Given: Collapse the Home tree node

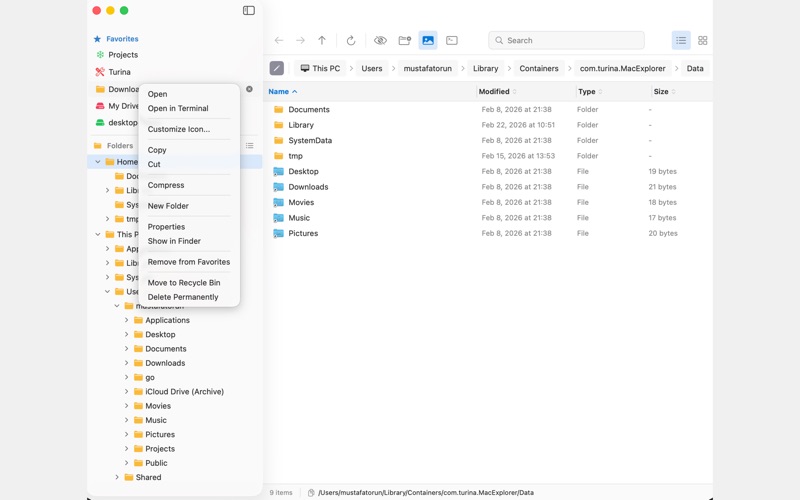Looking at the screenshot, I should point(97,162).
